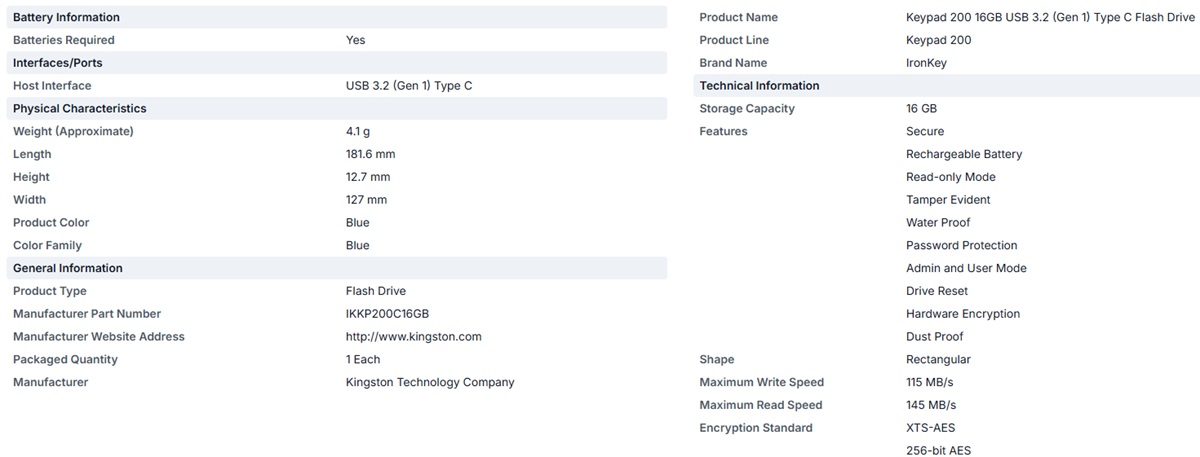Click the 256-bit AES encryption entry
The image size is (1200, 457).
pyautogui.click(x=938, y=451)
